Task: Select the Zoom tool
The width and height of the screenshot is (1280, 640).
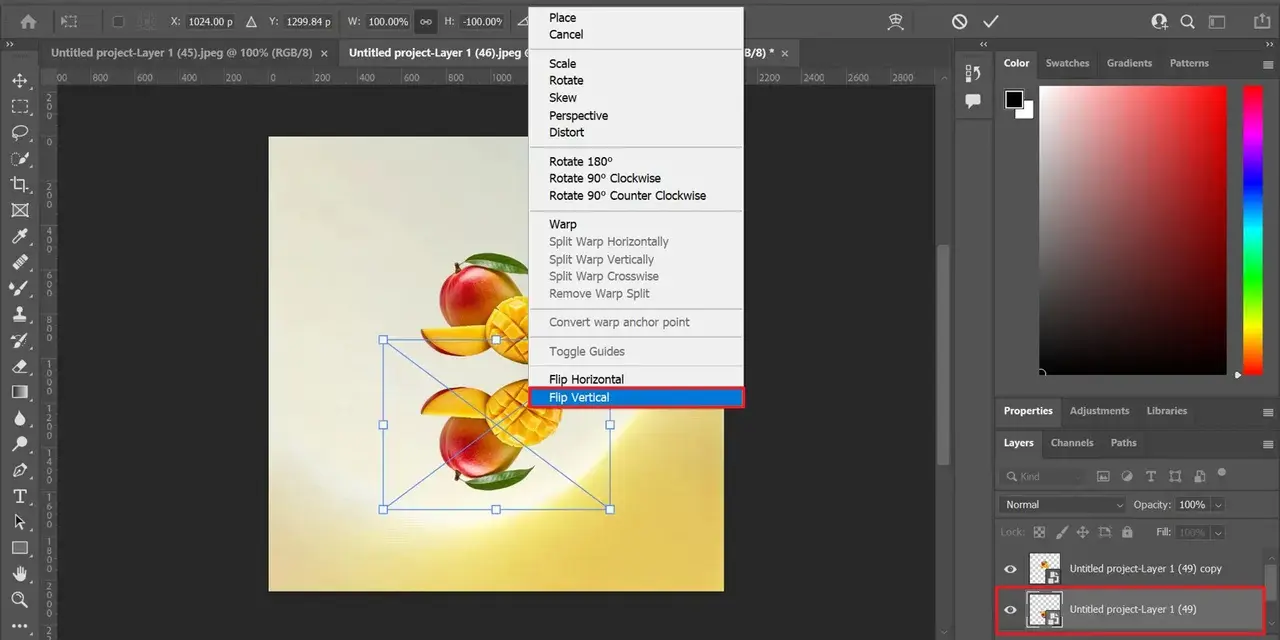Action: tap(19, 600)
